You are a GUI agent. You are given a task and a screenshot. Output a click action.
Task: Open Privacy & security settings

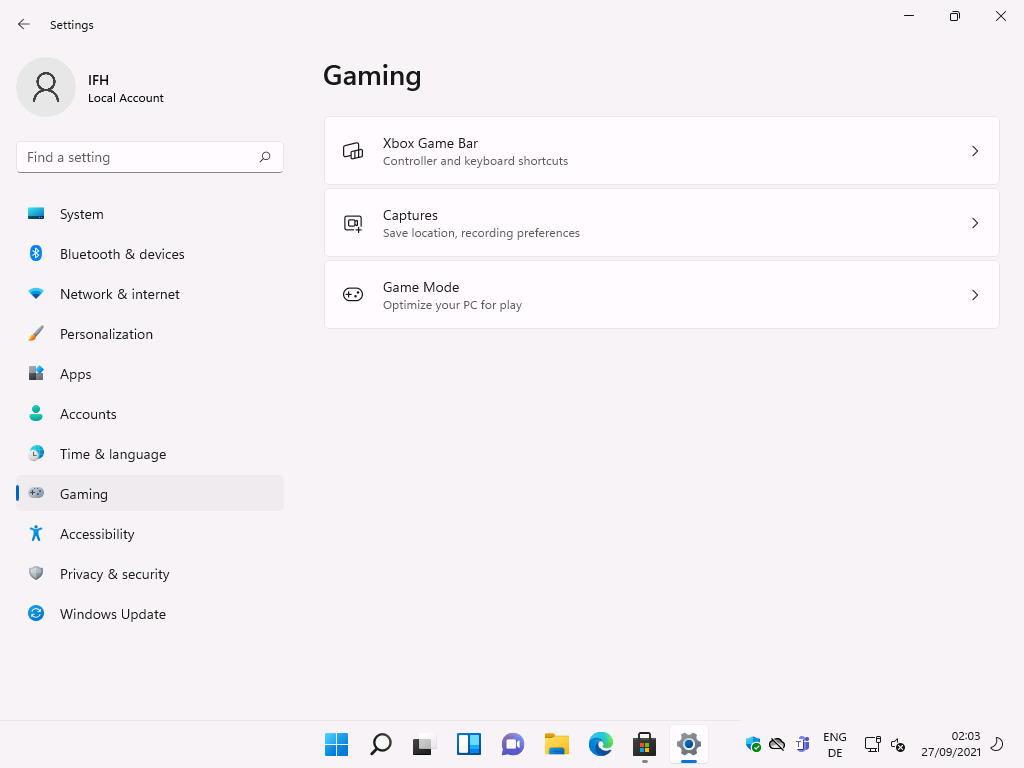point(150,573)
